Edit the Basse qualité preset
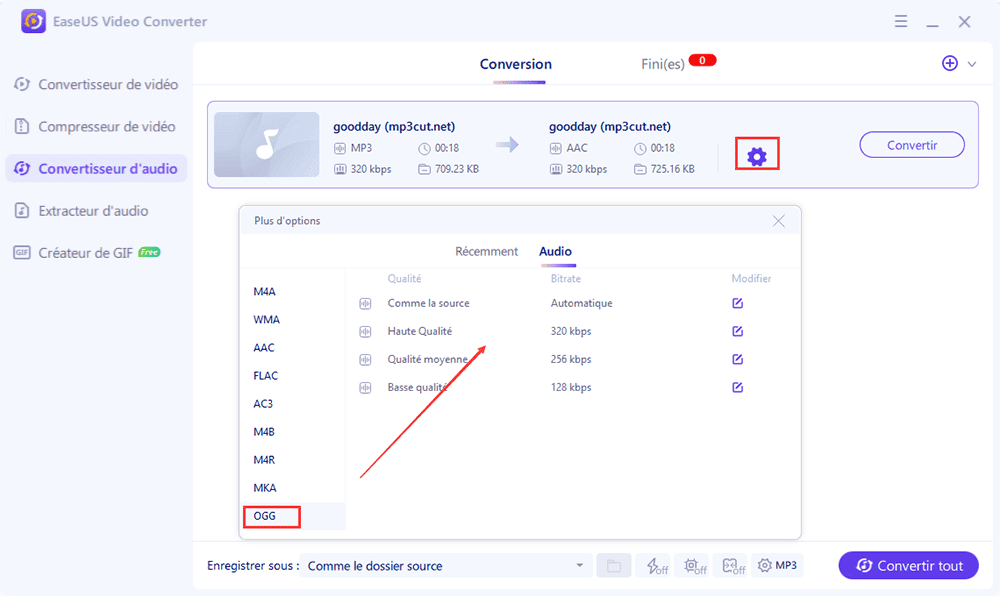 pos(737,387)
